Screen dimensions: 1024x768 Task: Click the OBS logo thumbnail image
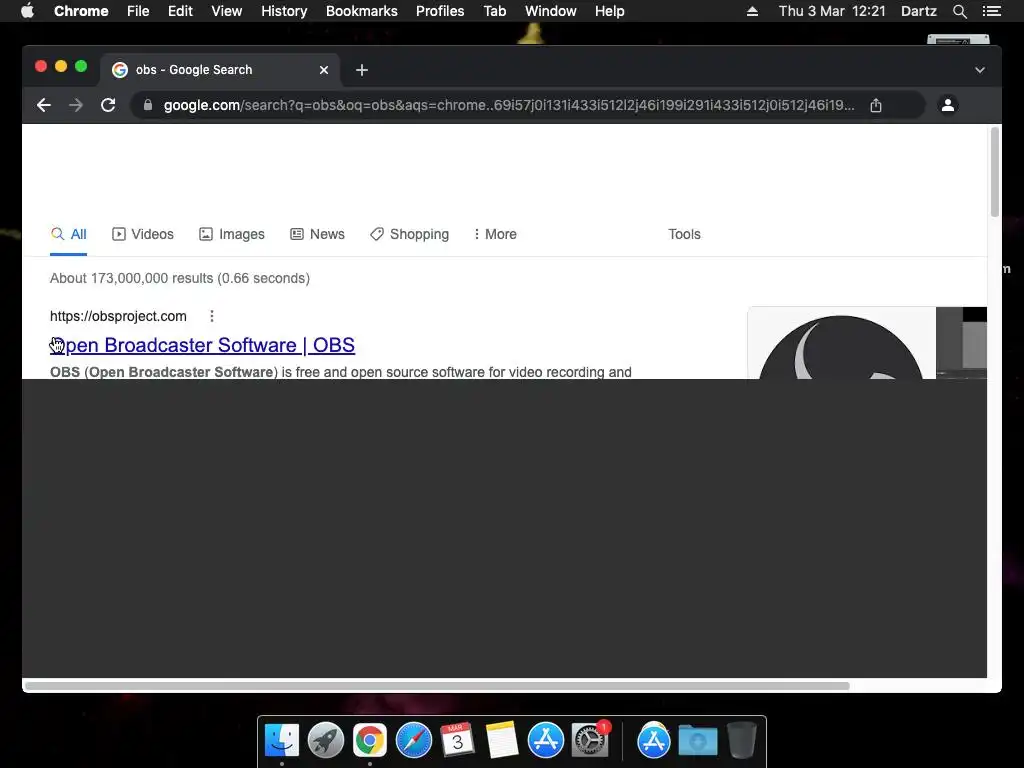(841, 343)
